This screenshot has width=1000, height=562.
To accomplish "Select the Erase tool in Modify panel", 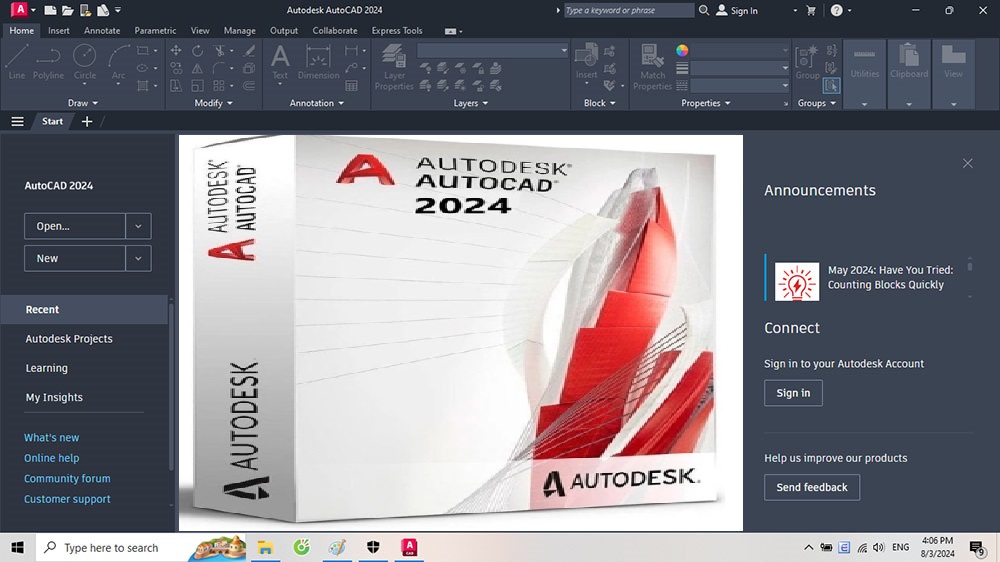I will coord(249,50).
